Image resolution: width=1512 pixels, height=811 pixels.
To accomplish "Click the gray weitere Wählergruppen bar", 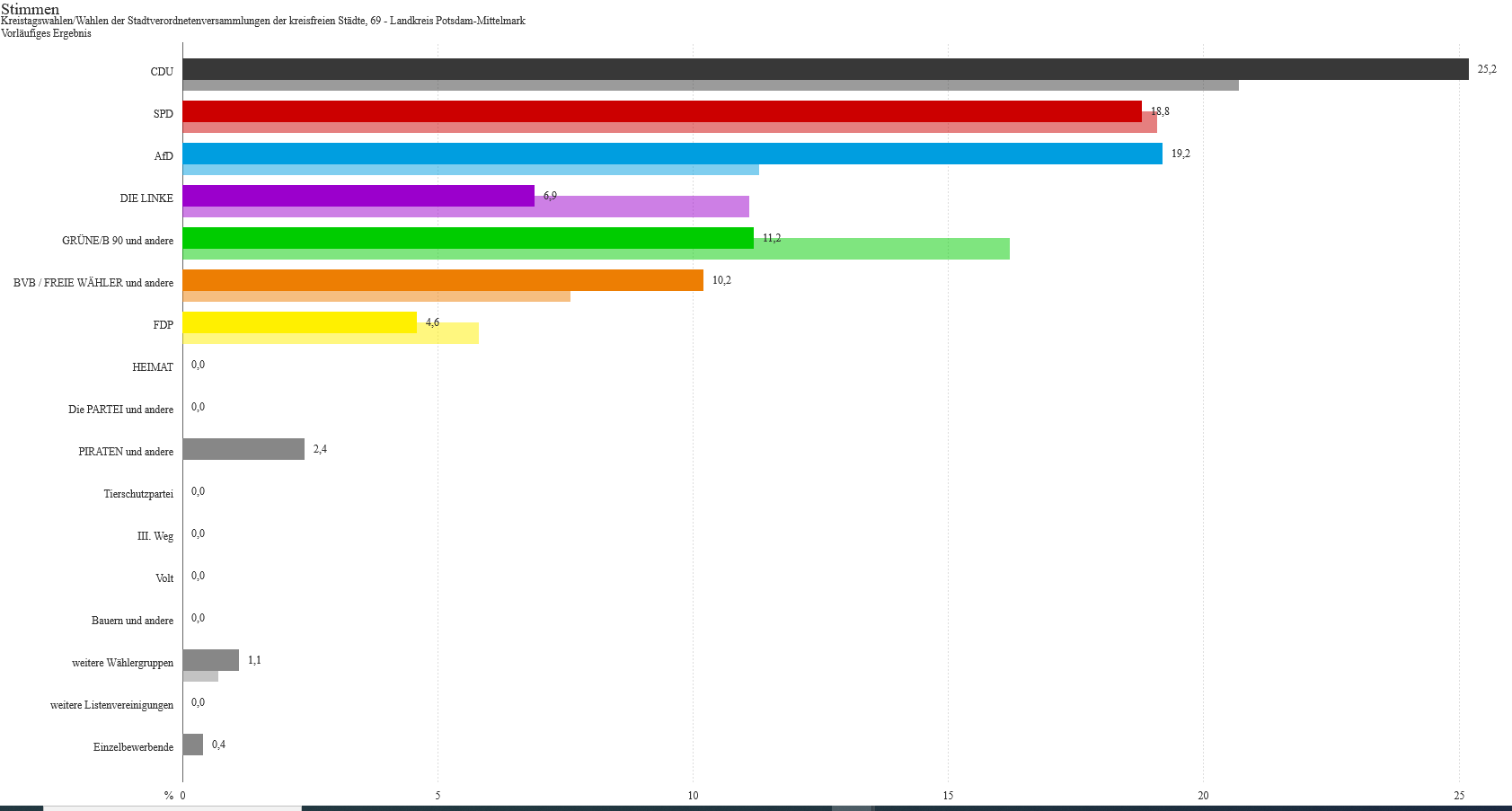I will click(211, 660).
